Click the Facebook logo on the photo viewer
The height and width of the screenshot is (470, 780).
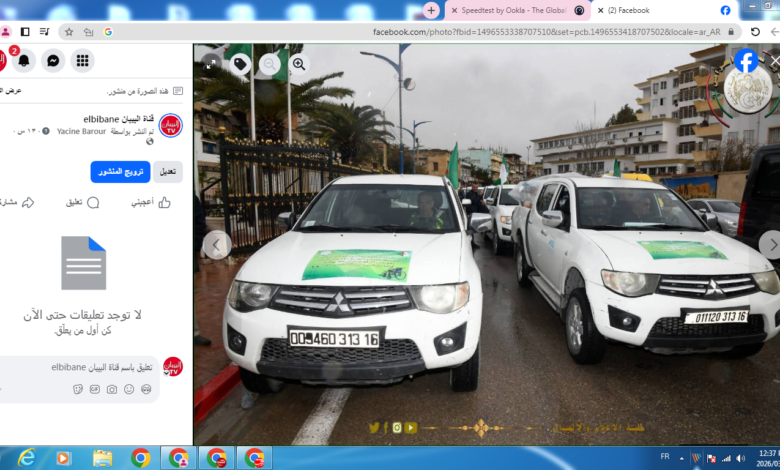pyautogui.click(x=746, y=62)
